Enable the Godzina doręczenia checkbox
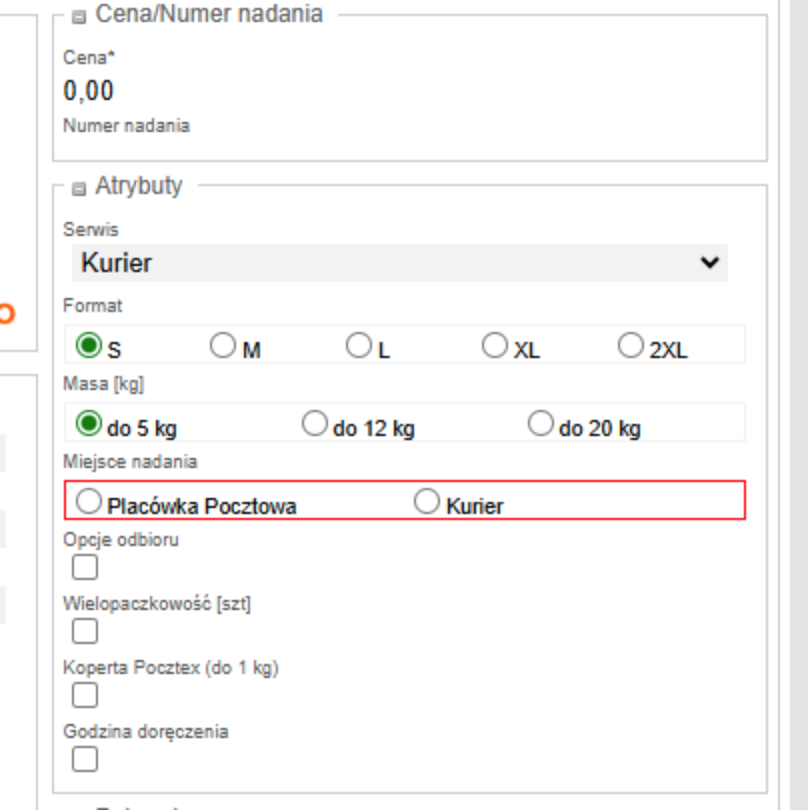The image size is (808, 810). tap(85, 759)
